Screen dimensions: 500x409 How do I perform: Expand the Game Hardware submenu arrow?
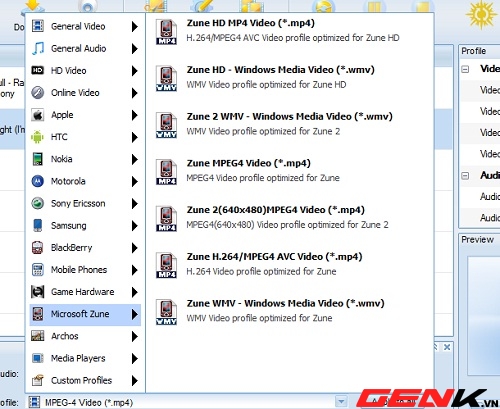[x=134, y=292]
